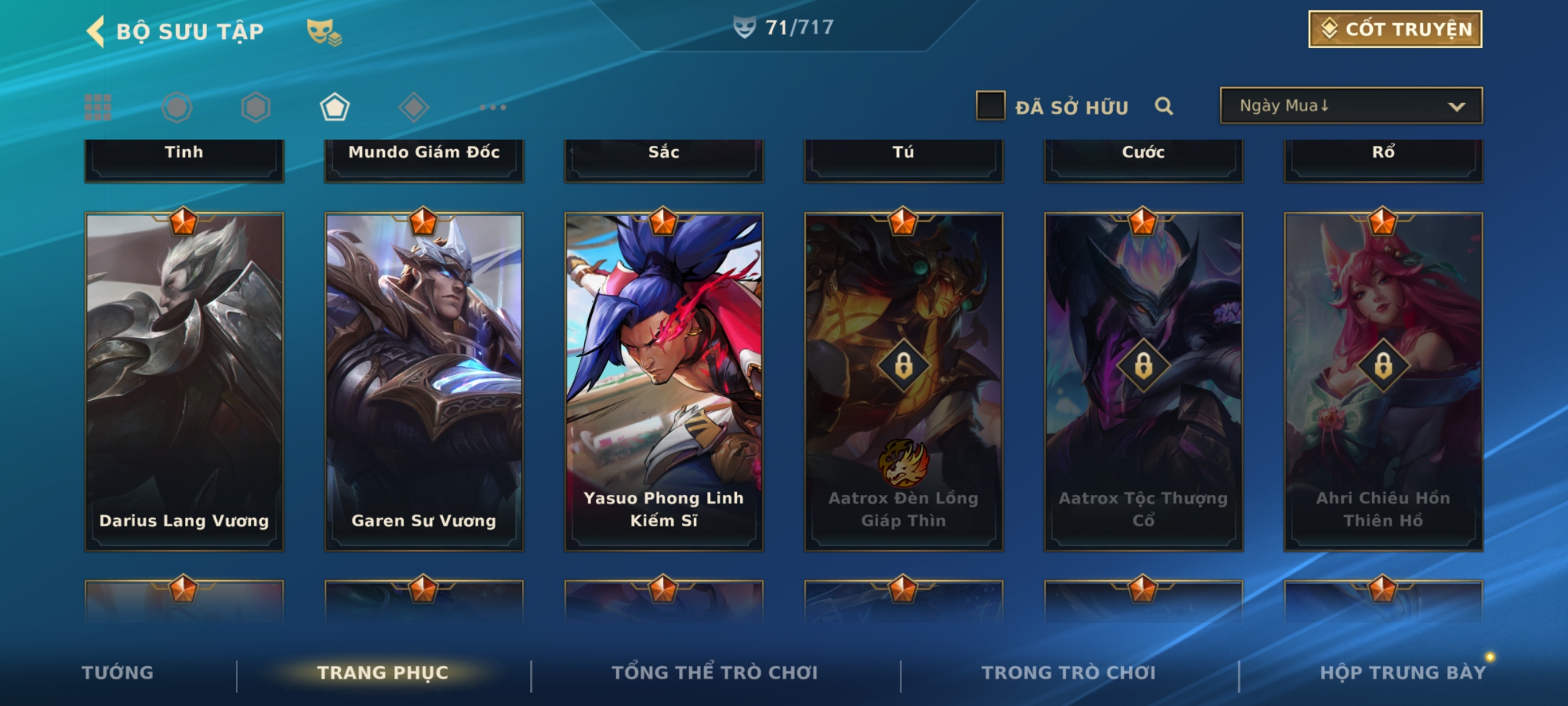Open the mask and coins skin shop icon
Image resolution: width=1568 pixels, height=706 pixels.
click(x=325, y=32)
